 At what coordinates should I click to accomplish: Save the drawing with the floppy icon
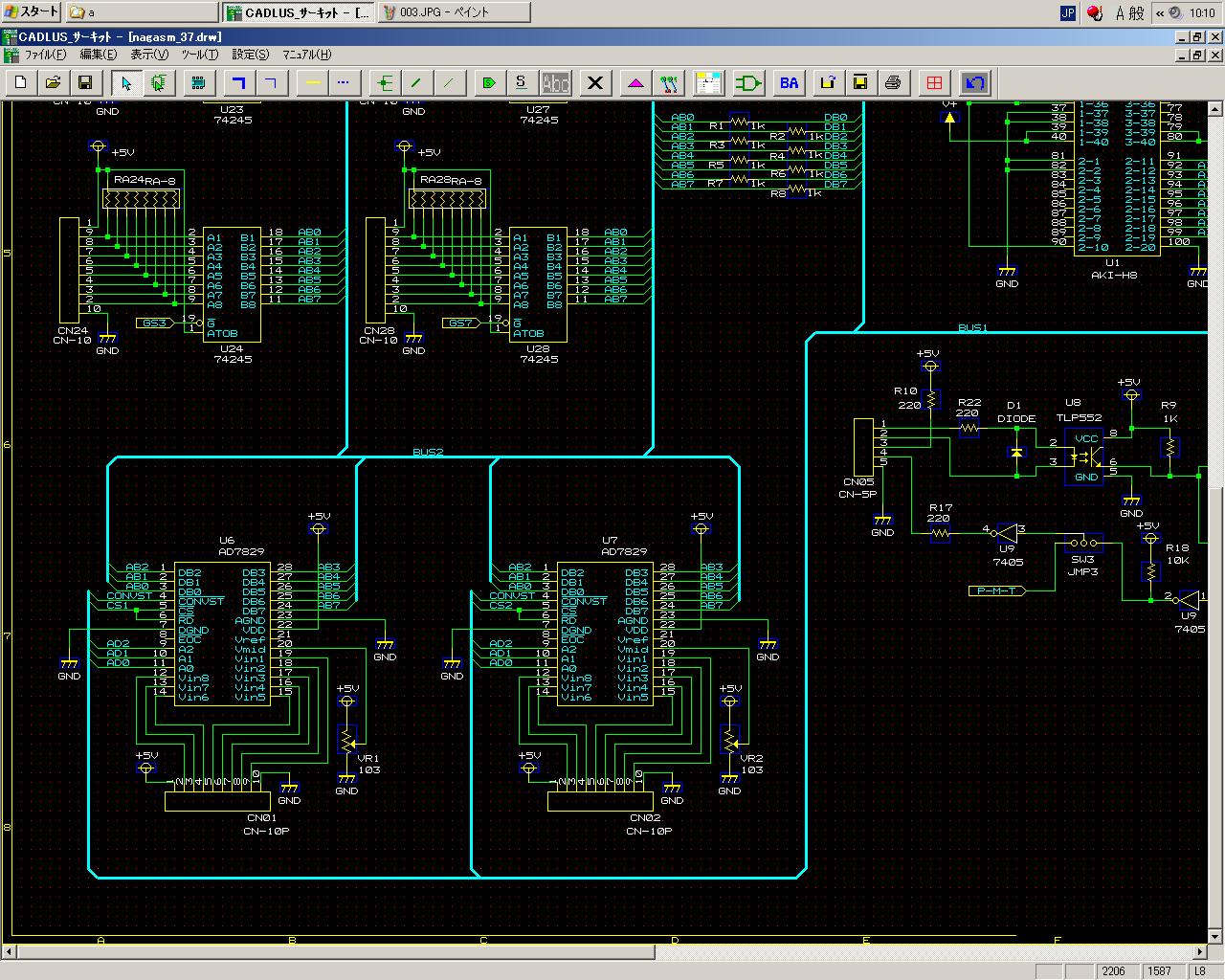[85, 83]
